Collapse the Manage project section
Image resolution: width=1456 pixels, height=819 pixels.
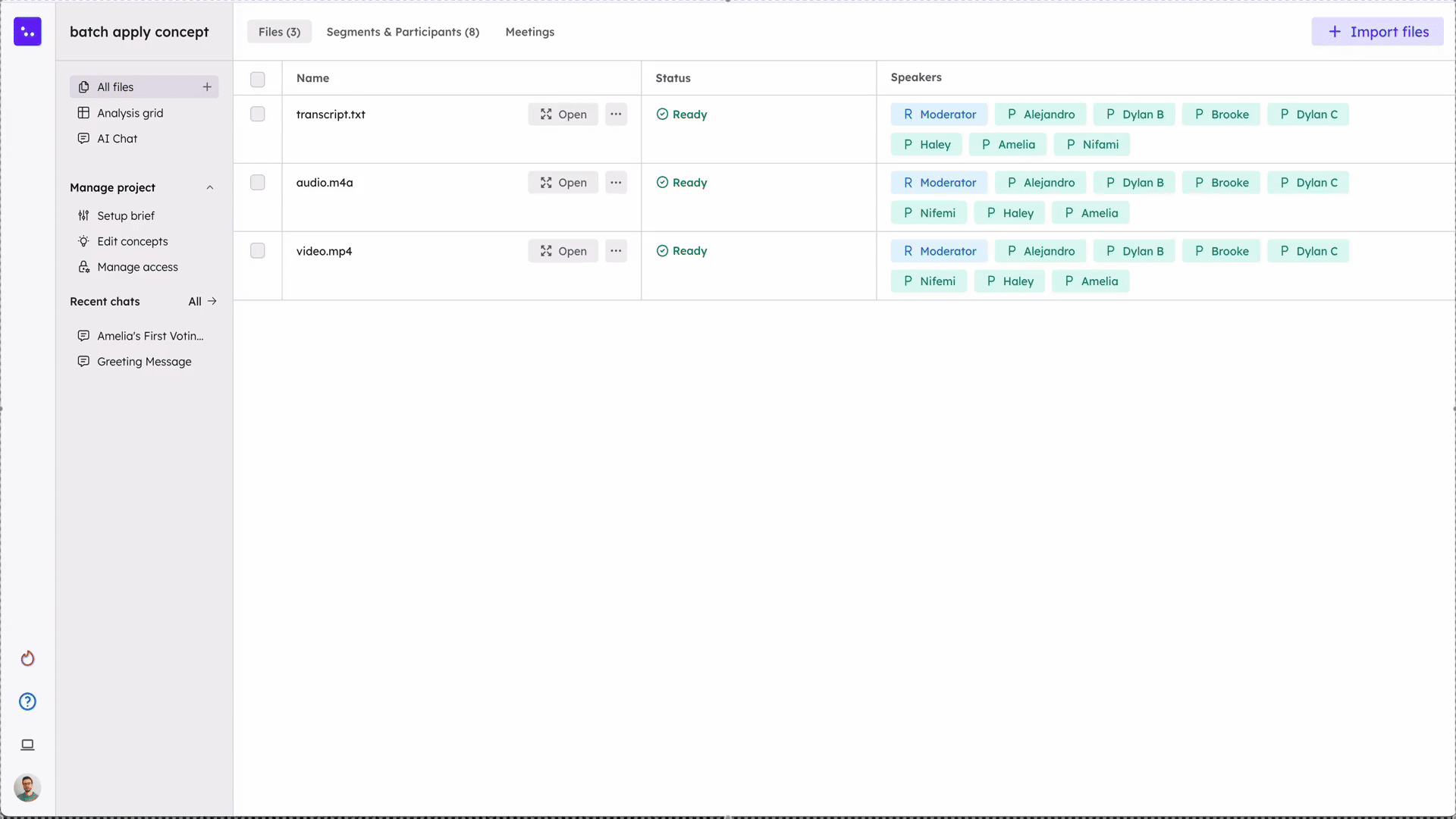210,187
